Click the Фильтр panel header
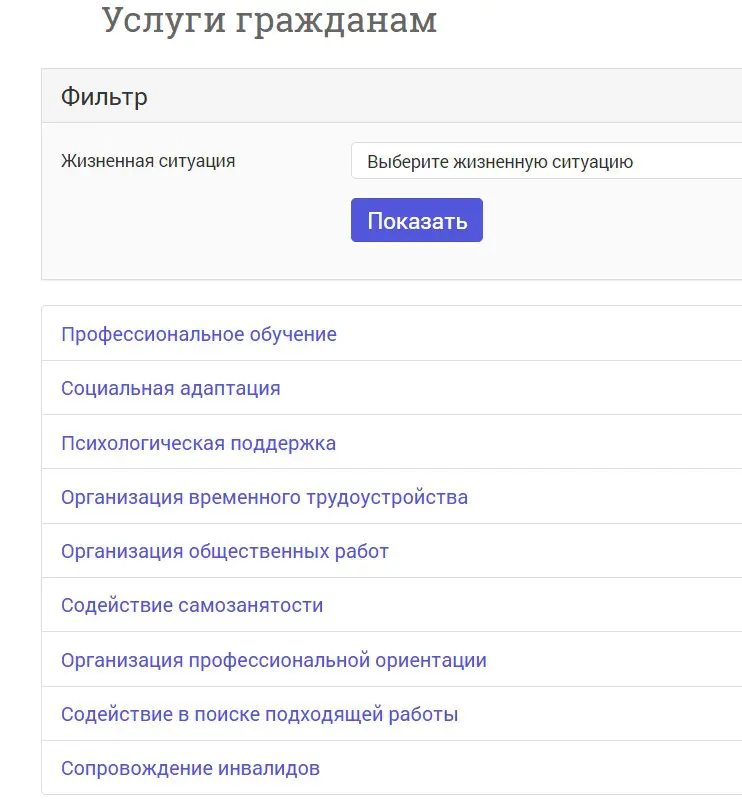Image resolution: width=742 pixels, height=805 pixels. 104,97
